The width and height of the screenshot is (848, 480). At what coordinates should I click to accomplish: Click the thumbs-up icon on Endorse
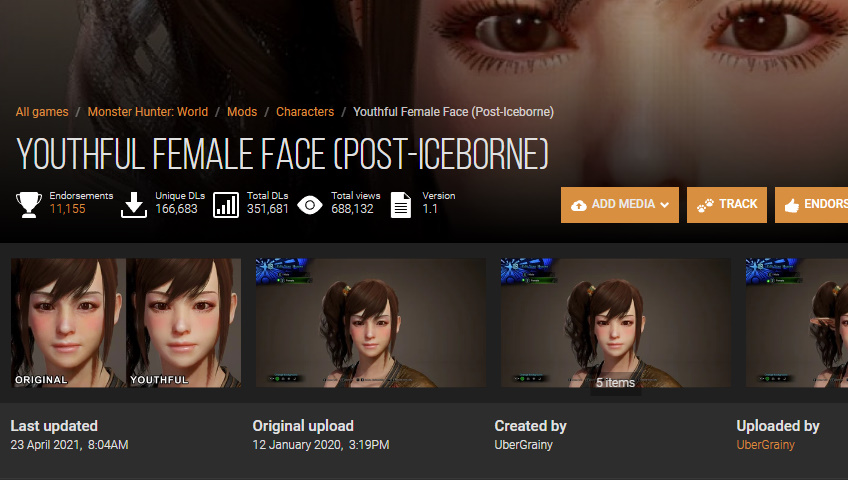[x=792, y=205]
